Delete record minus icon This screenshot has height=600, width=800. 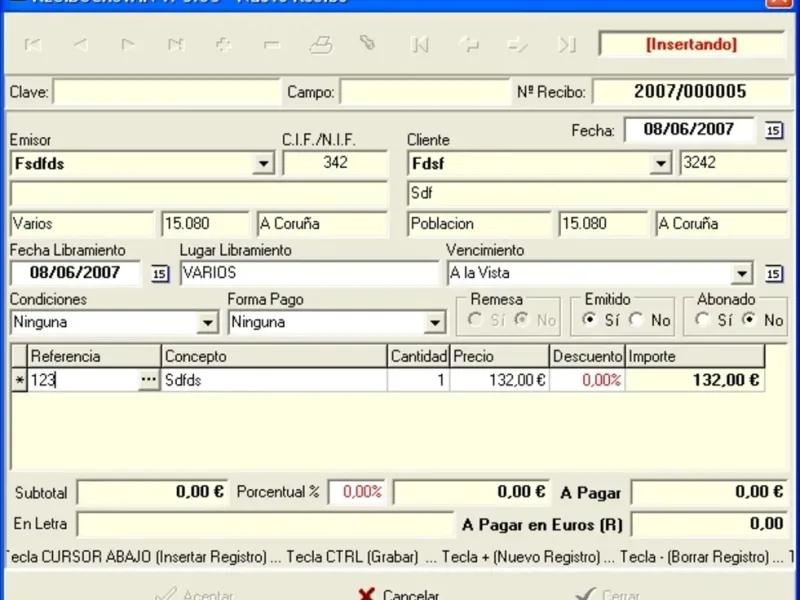click(272, 45)
